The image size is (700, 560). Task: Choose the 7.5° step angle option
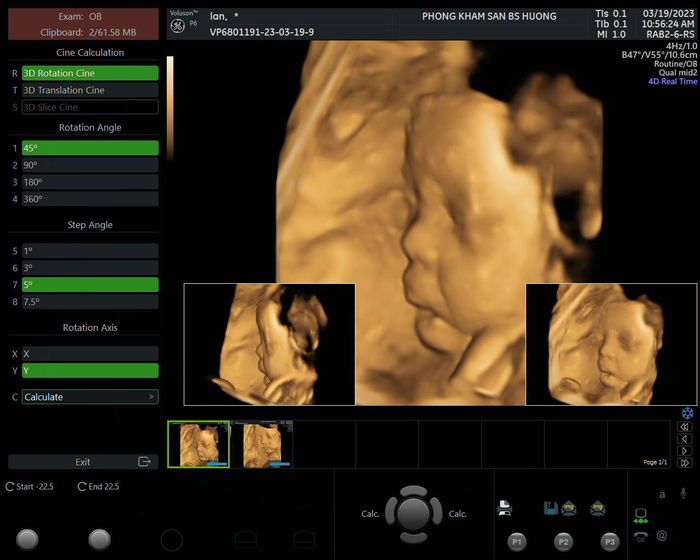click(89, 302)
